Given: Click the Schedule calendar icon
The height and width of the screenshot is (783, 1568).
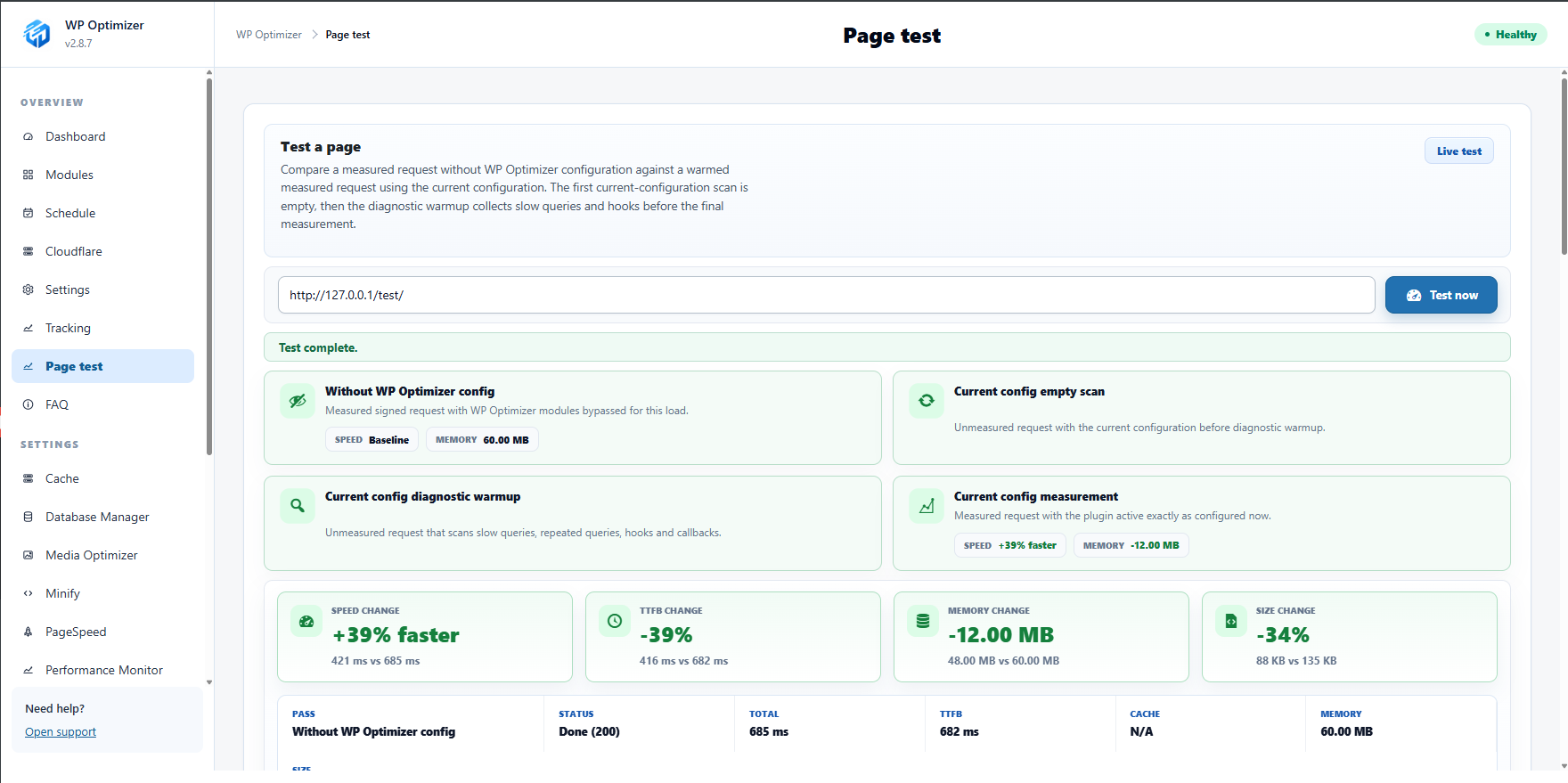Looking at the screenshot, I should click(28, 213).
